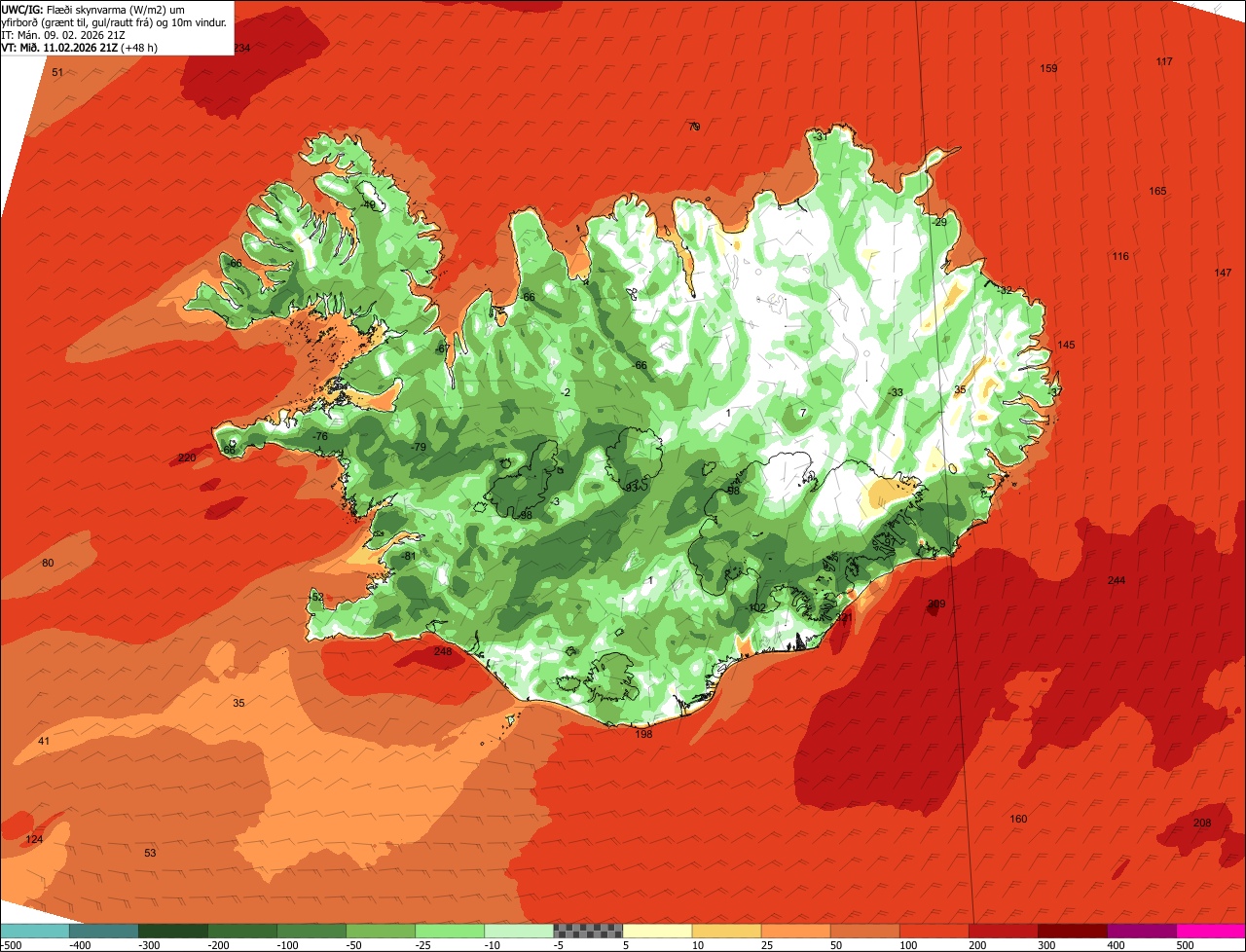Click the value -76 over the land
The width and height of the screenshot is (1246, 952).
pos(320,436)
